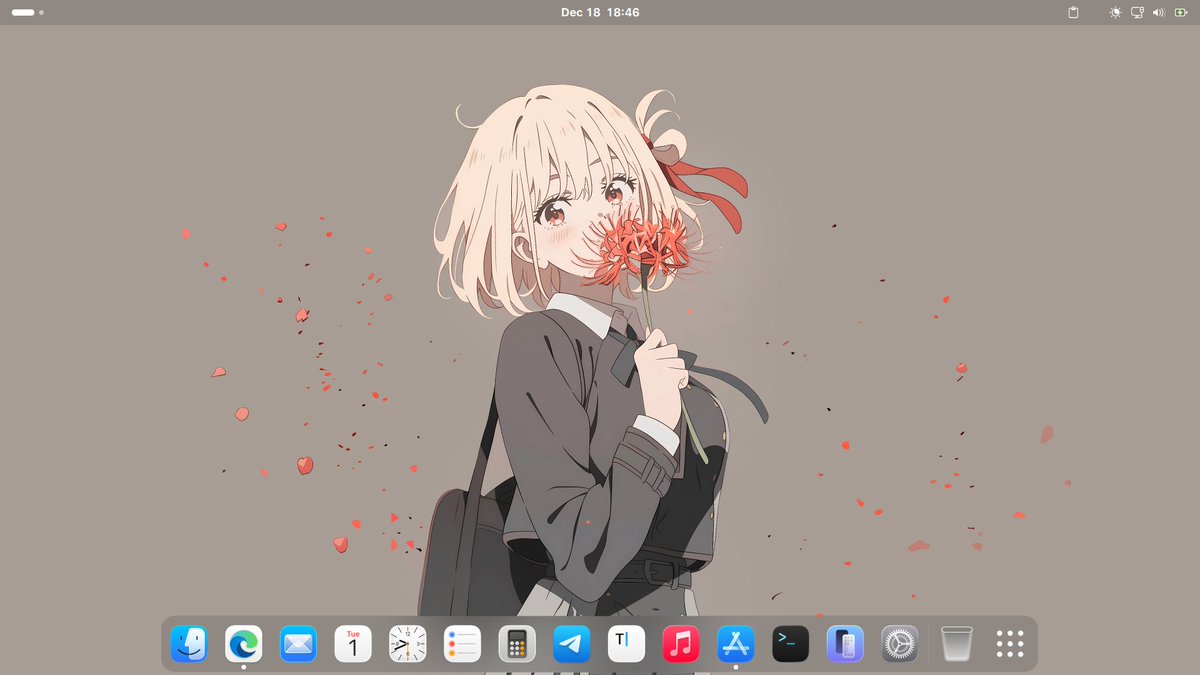This screenshot has width=1200, height=675.
Task: Open the App Store icon in dock
Action: pyautogui.click(x=736, y=644)
